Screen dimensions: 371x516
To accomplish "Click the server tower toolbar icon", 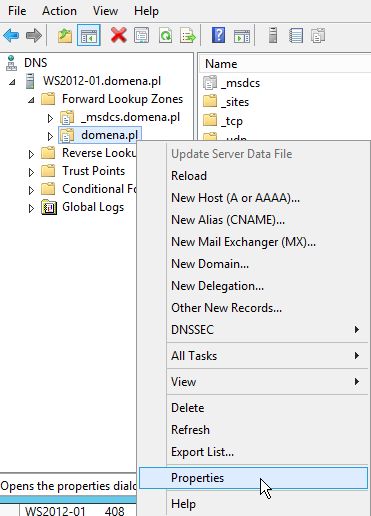I will click(x=273, y=35).
